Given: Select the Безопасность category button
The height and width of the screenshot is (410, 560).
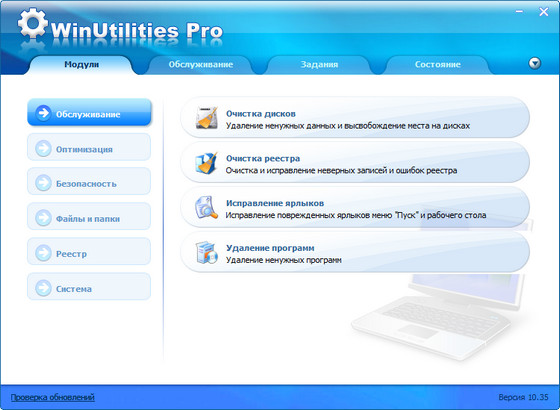Looking at the screenshot, I should (x=89, y=182).
